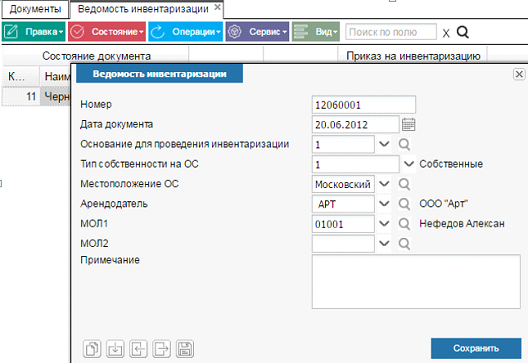
Task: Click the Приказ на инвентаризацию column header
Action: [413, 56]
